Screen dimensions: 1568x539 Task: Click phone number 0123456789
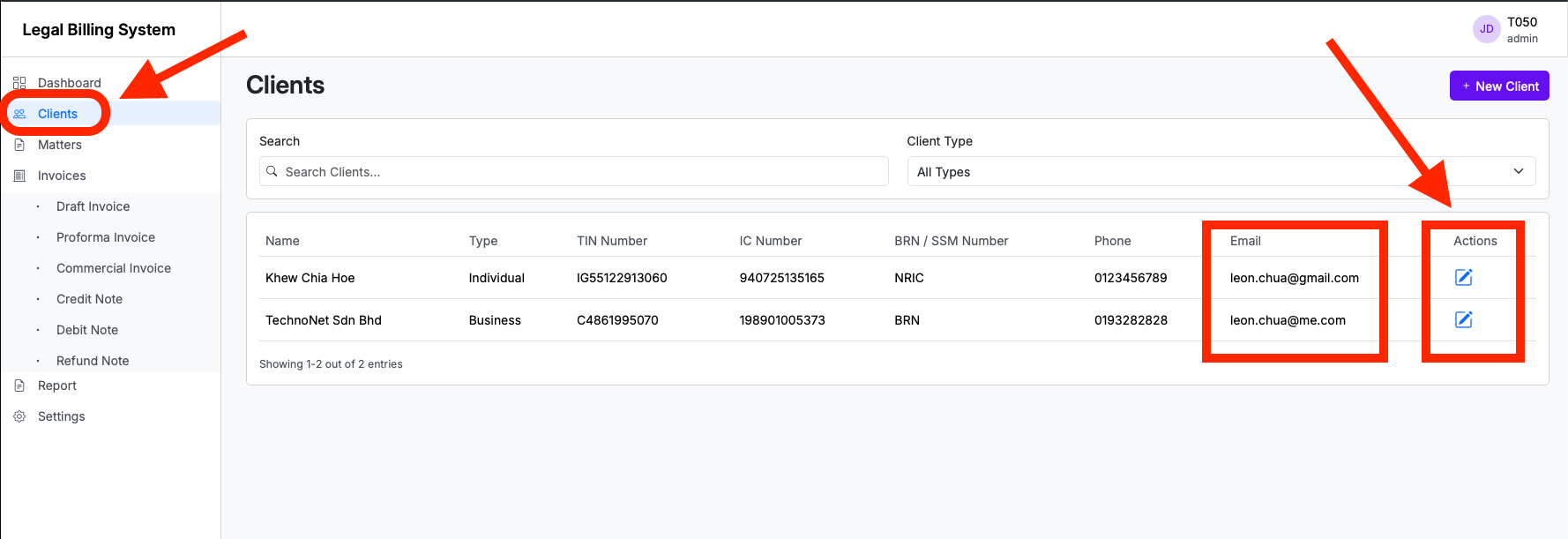click(x=1131, y=278)
